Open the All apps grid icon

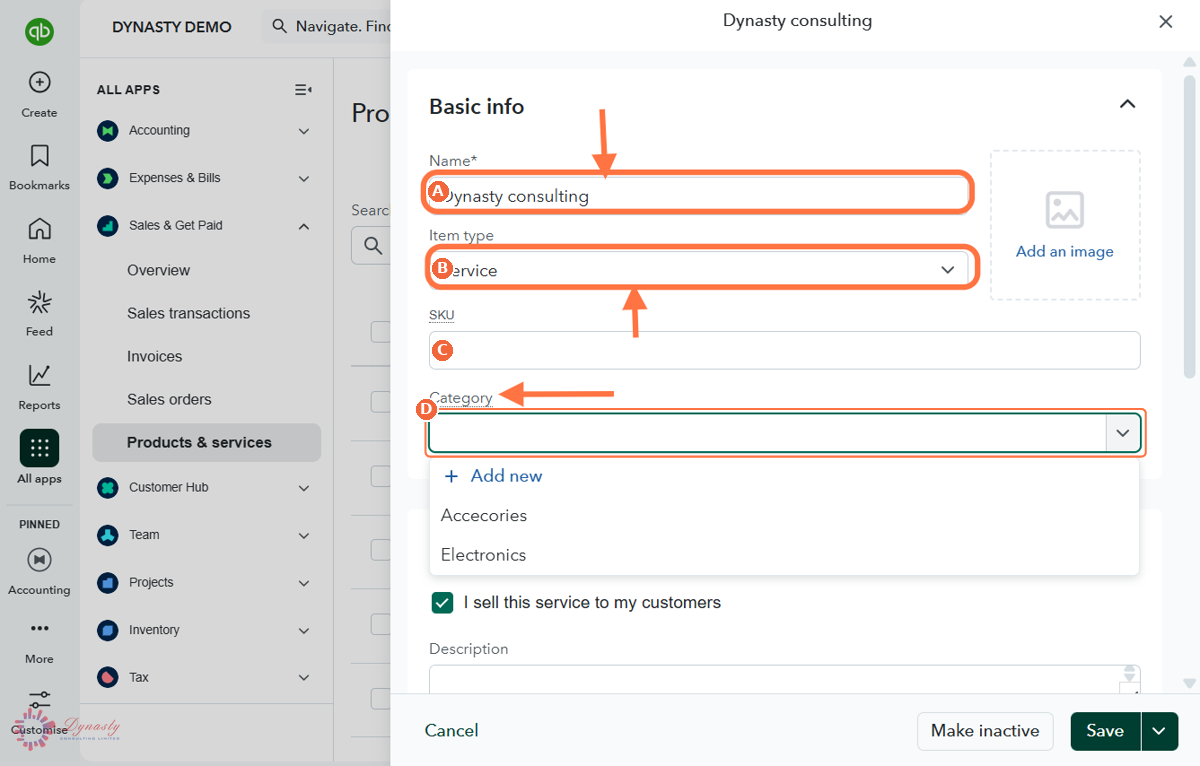tap(39, 448)
